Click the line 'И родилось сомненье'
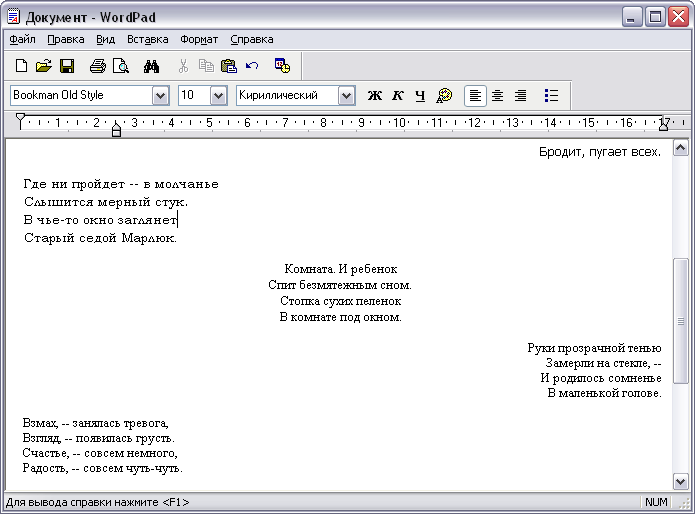 click(601, 378)
